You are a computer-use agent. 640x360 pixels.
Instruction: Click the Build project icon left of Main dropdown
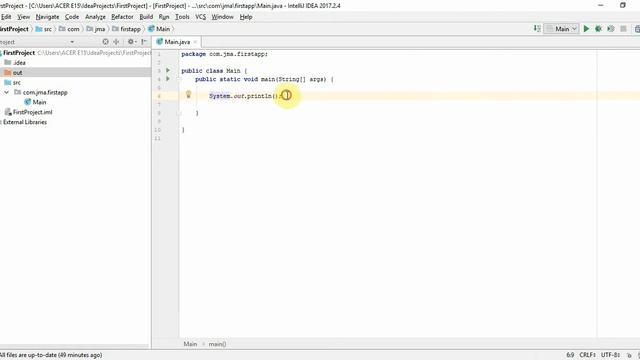[x=537, y=29]
